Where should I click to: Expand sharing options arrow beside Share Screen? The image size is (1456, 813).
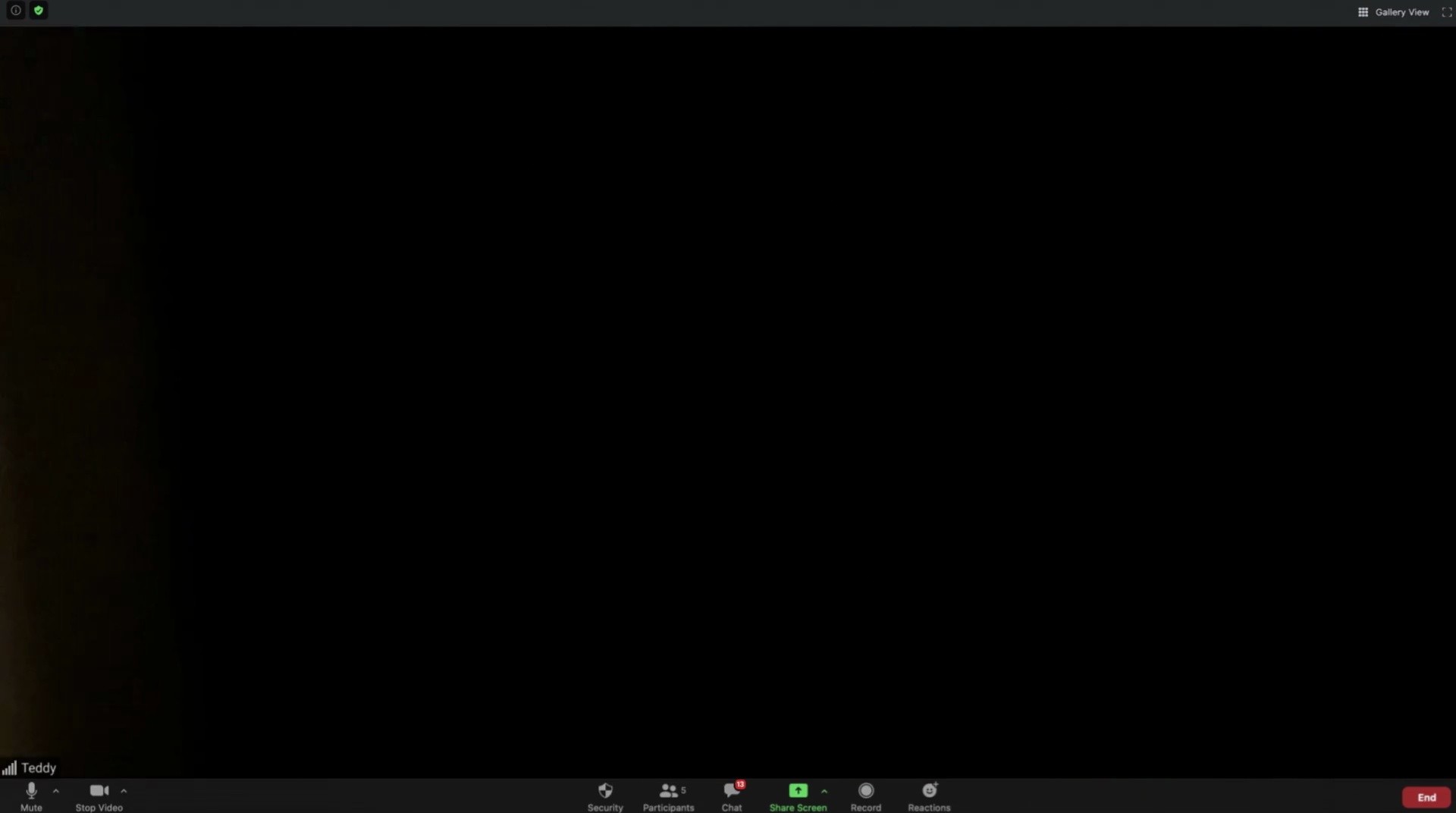[824, 791]
